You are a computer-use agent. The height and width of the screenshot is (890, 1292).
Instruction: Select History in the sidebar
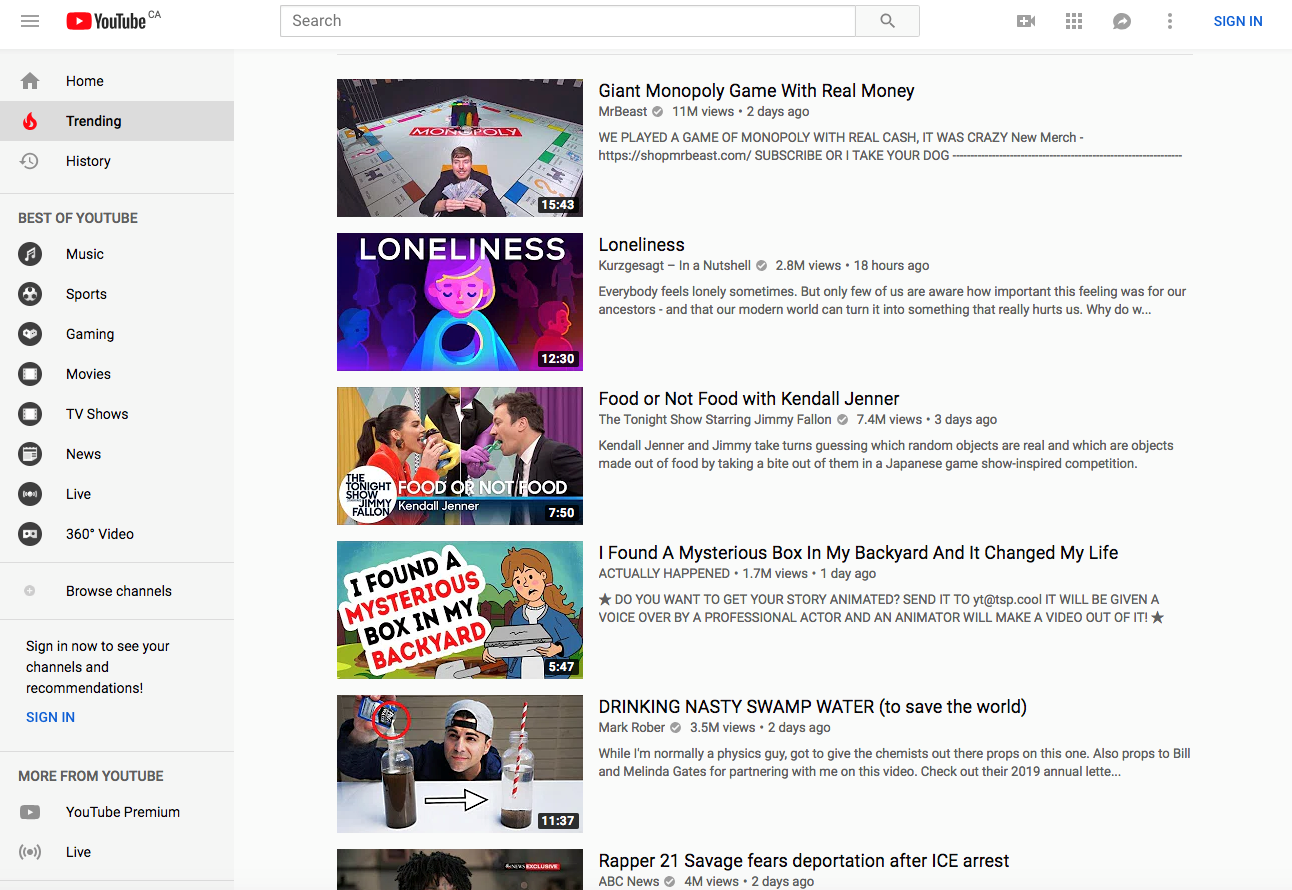pos(117,161)
